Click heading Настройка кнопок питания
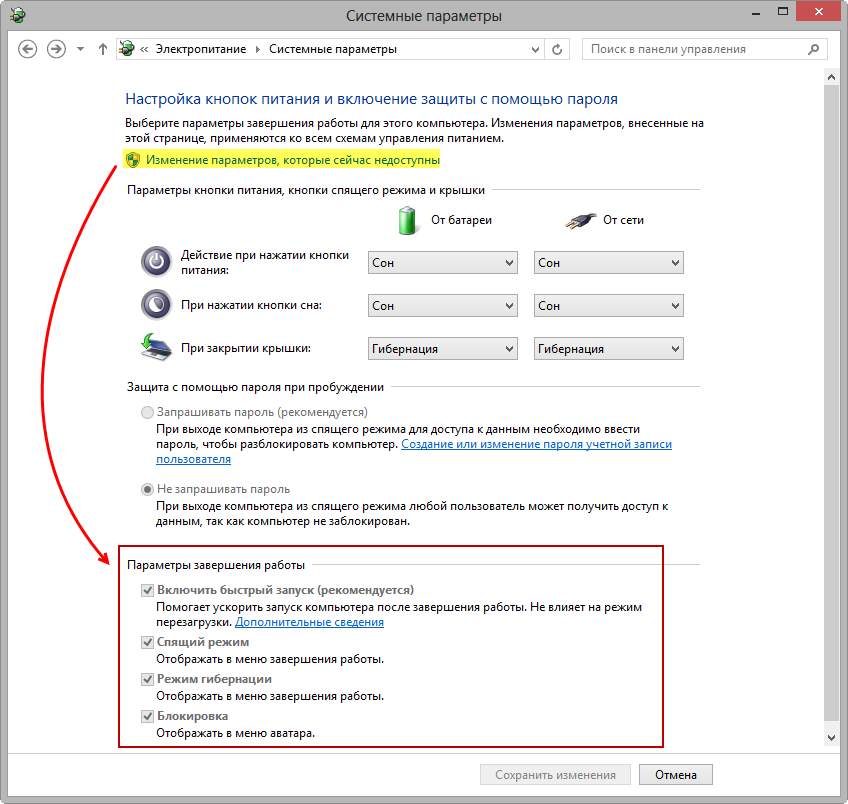The image size is (848, 804). [372, 99]
